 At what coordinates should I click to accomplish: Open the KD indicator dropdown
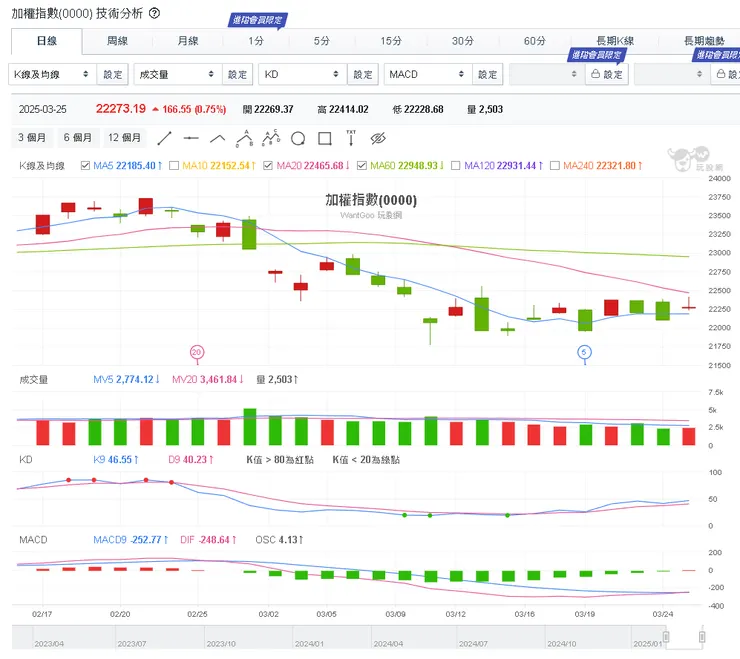(303, 74)
